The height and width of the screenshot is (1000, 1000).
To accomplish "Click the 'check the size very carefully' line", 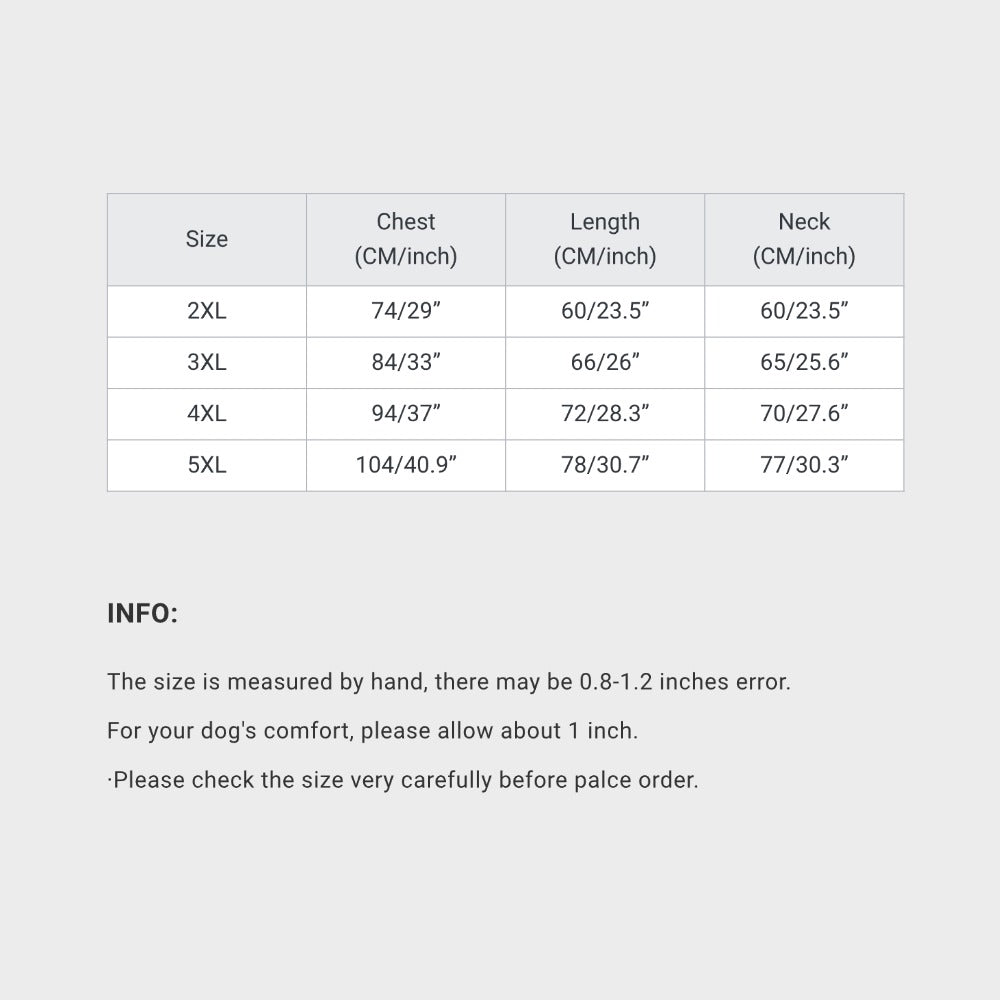I will (403, 780).
